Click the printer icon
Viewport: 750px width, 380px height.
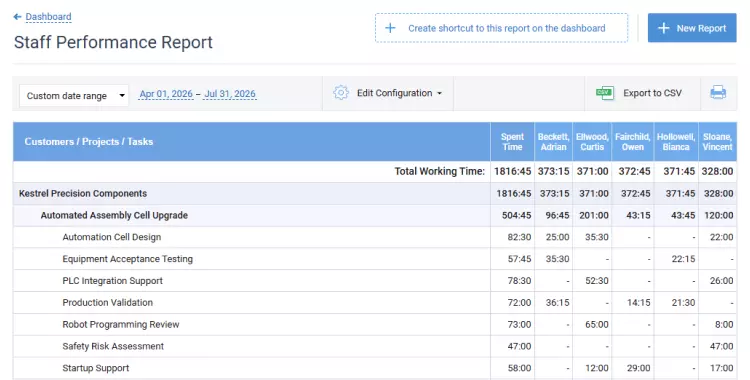tap(718, 92)
